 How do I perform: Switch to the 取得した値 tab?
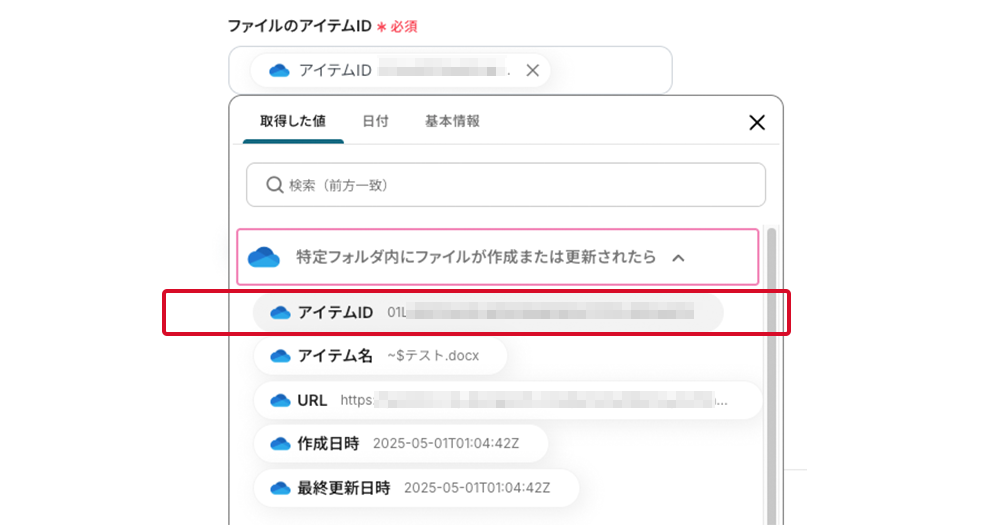293,121
